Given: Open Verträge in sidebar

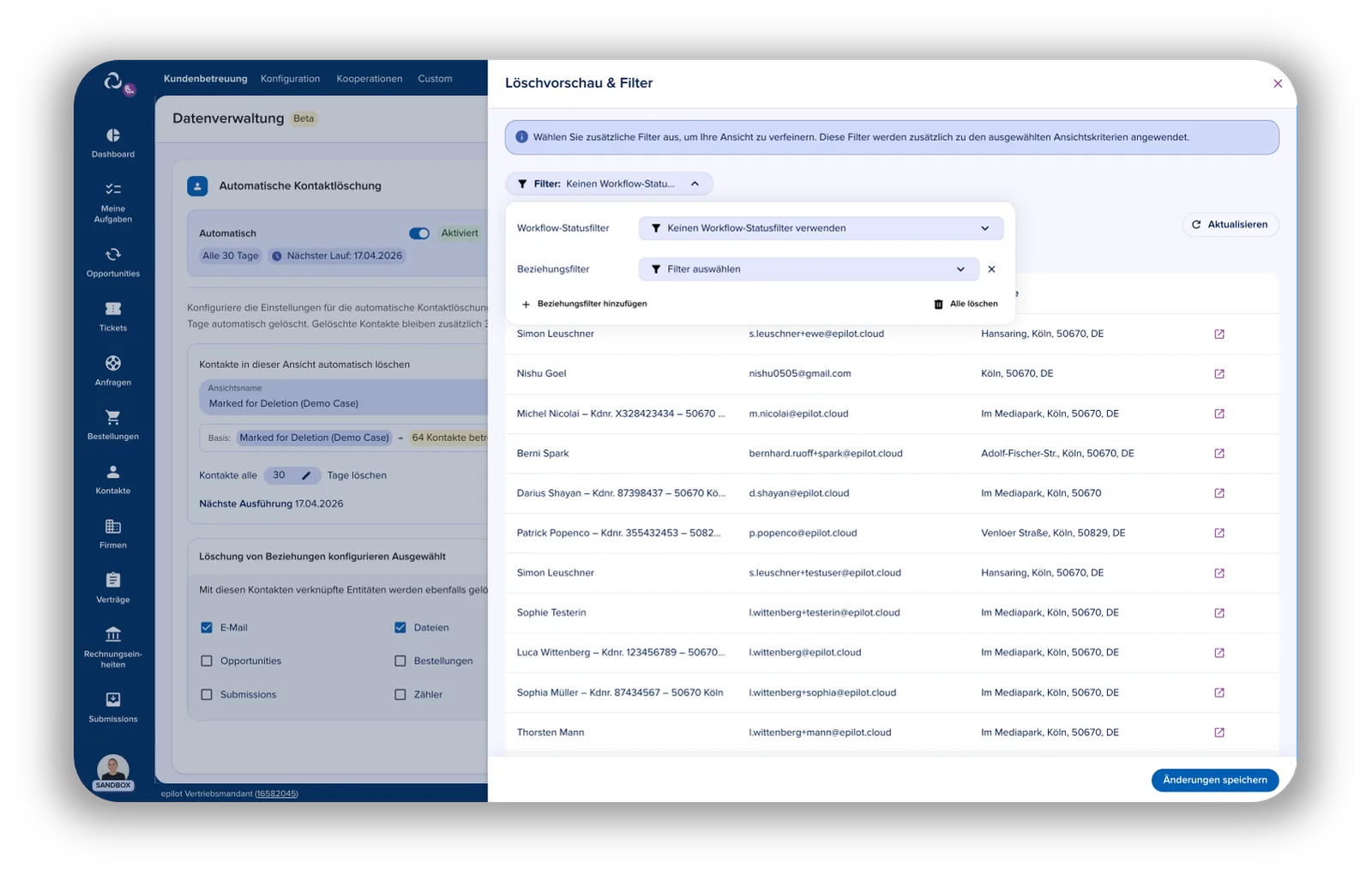Looking at the screenshot, I should tap(113, 588).
